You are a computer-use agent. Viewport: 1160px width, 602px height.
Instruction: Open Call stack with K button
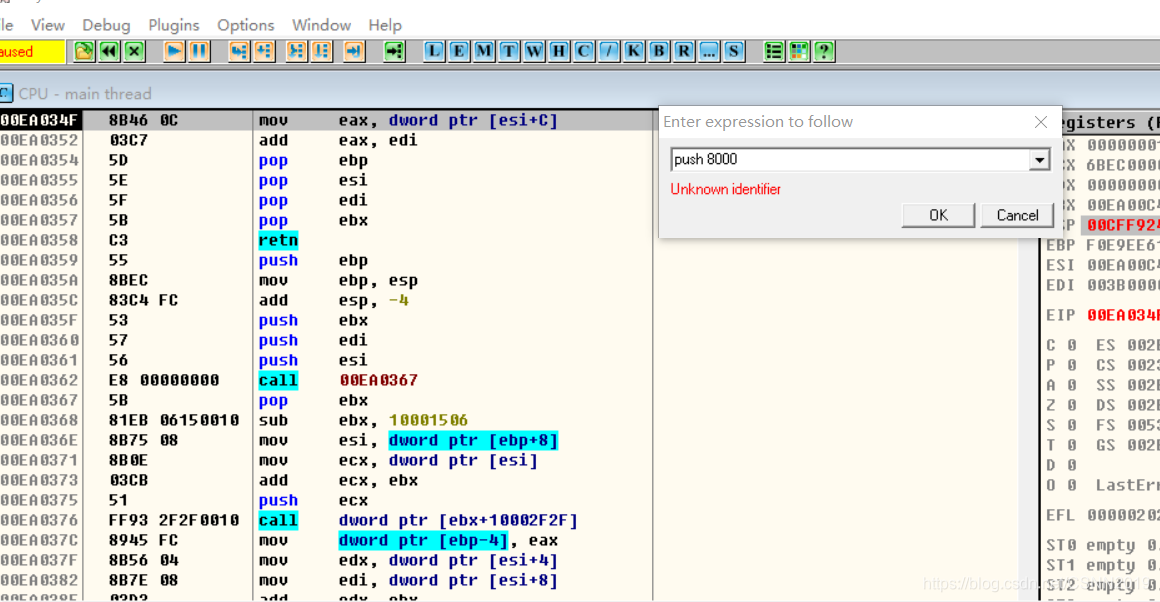[634, 52]
